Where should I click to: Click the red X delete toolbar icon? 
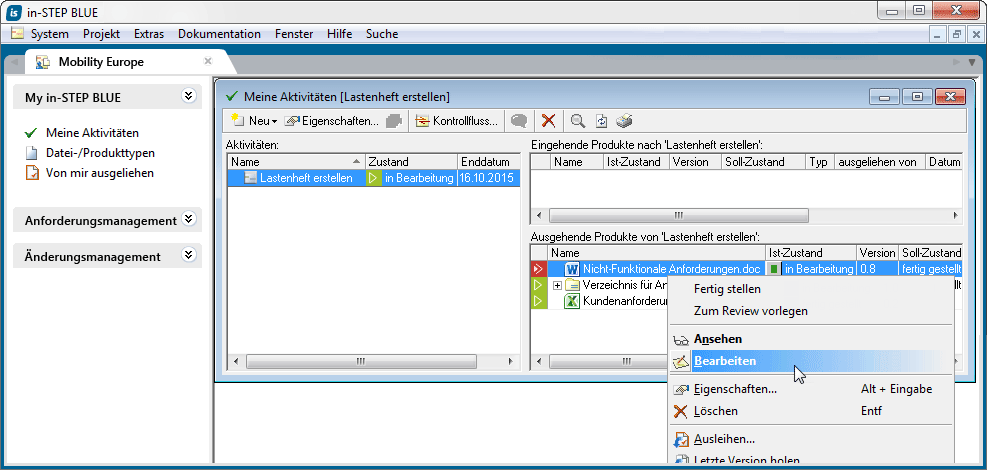548,121
